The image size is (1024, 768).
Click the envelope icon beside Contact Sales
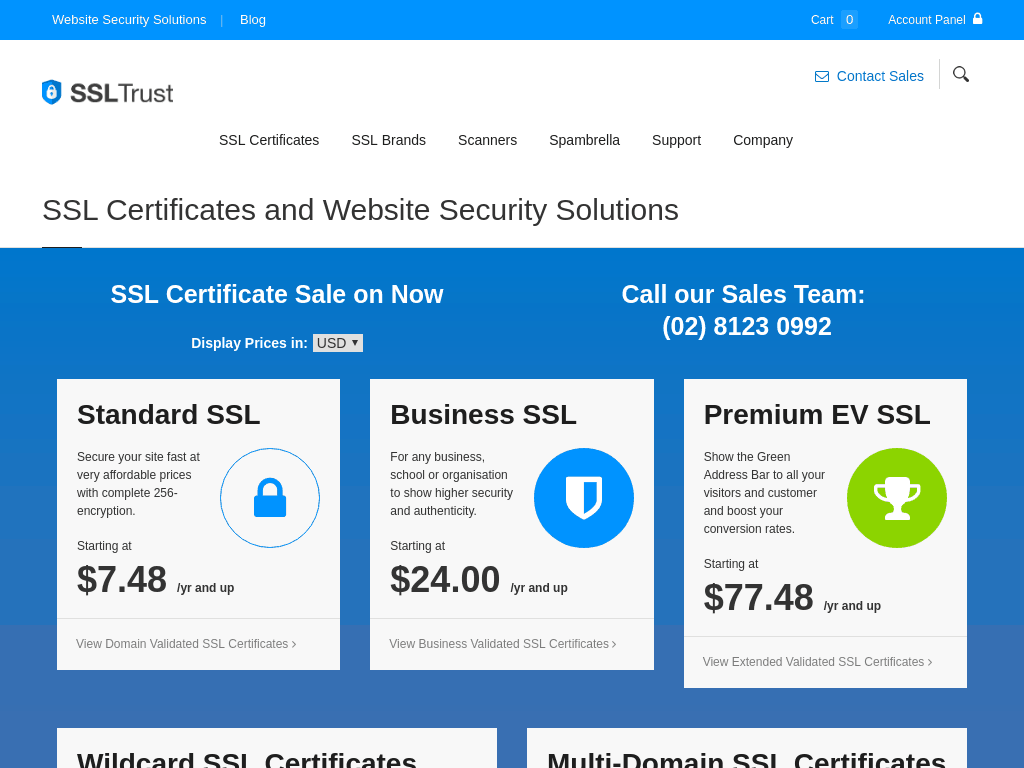tap(822, 76)
